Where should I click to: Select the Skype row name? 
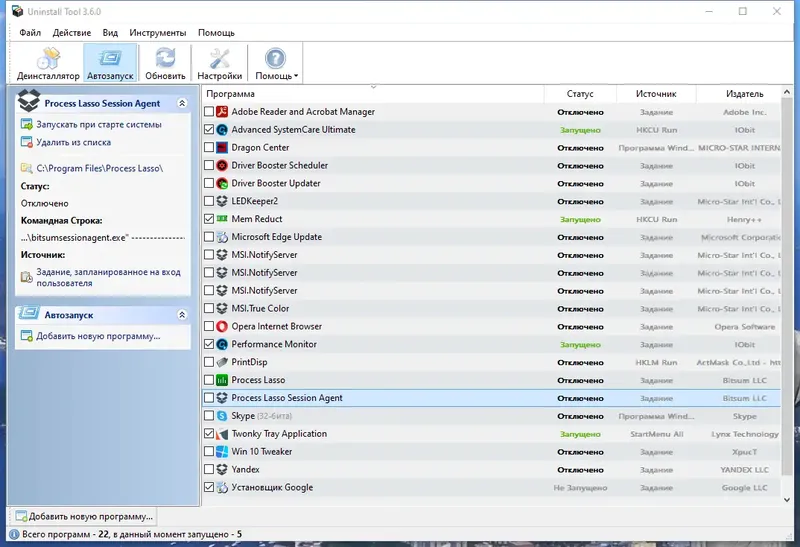coord(243,416)
